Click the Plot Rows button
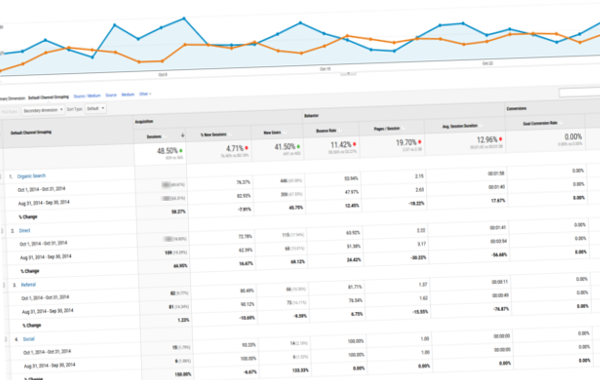The image size is (600, 380). (x=9, y=112)
